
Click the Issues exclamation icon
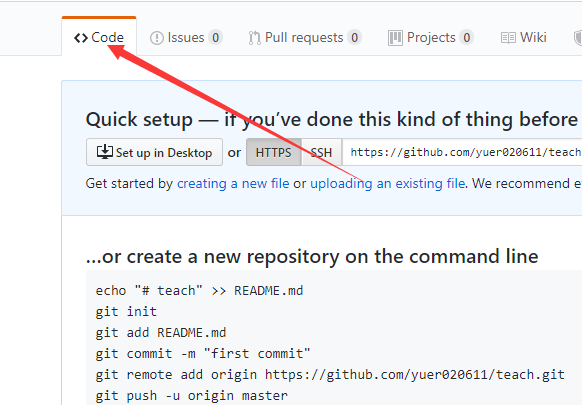[157, 38]
